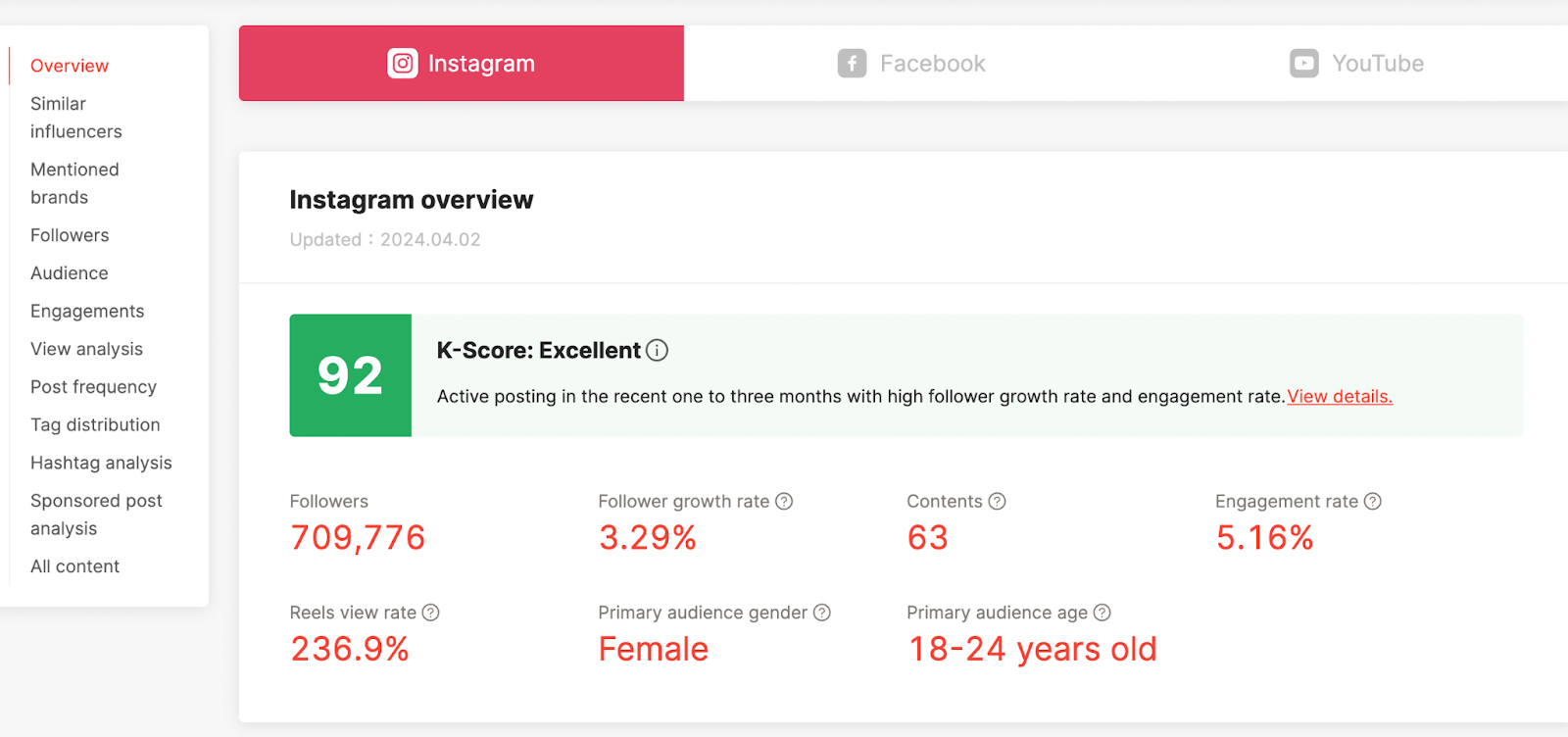This screenshot has width=1568, height=737.
Task: Go to Tag distribution section
Action: click(x=95, y=425)
